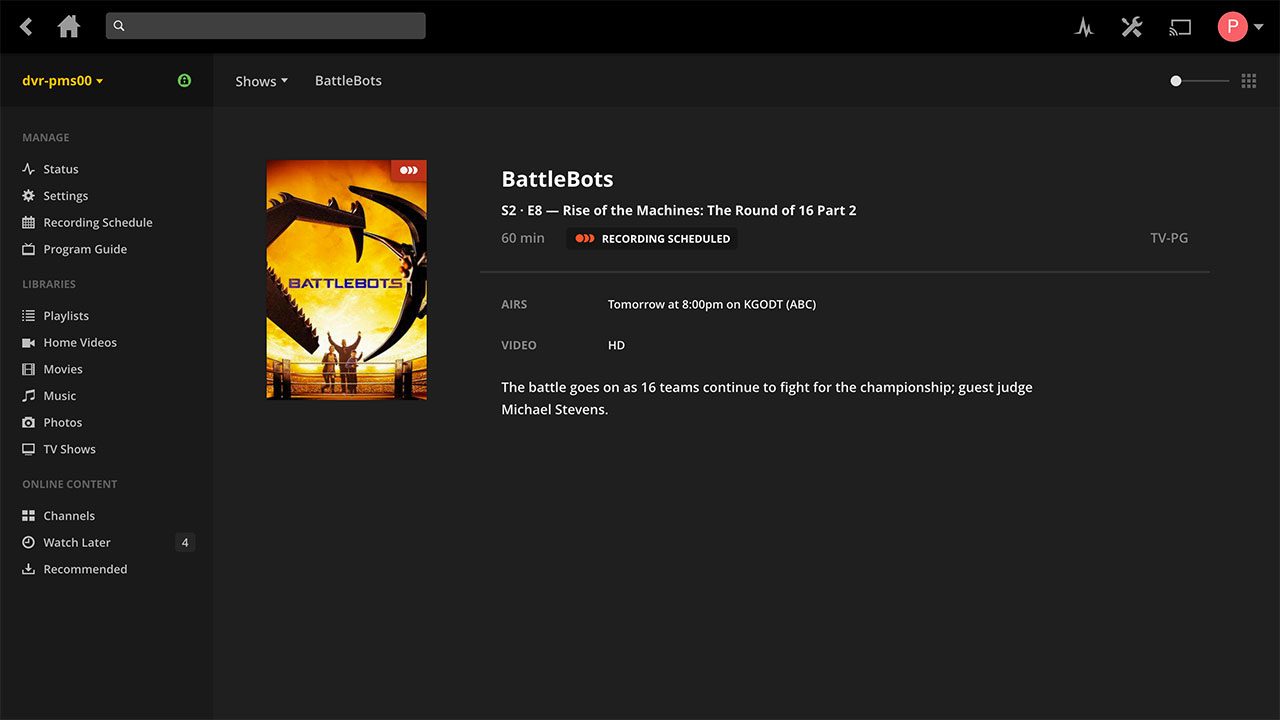Click the Music note icon
Image resolution: width=1280 pixels, height=720 pixels.
(29, 396)
